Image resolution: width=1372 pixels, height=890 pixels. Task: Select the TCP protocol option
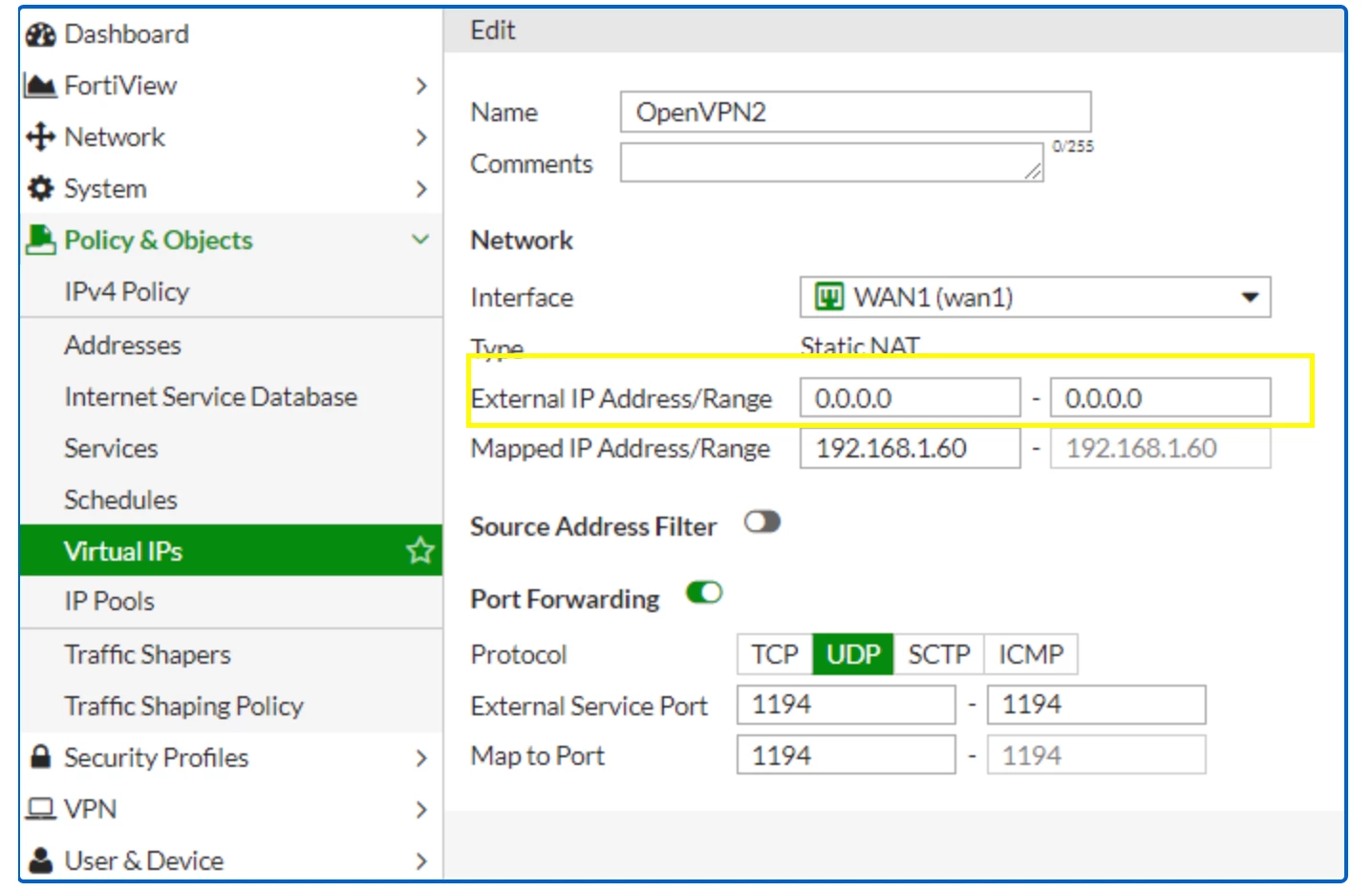(775, 654)
